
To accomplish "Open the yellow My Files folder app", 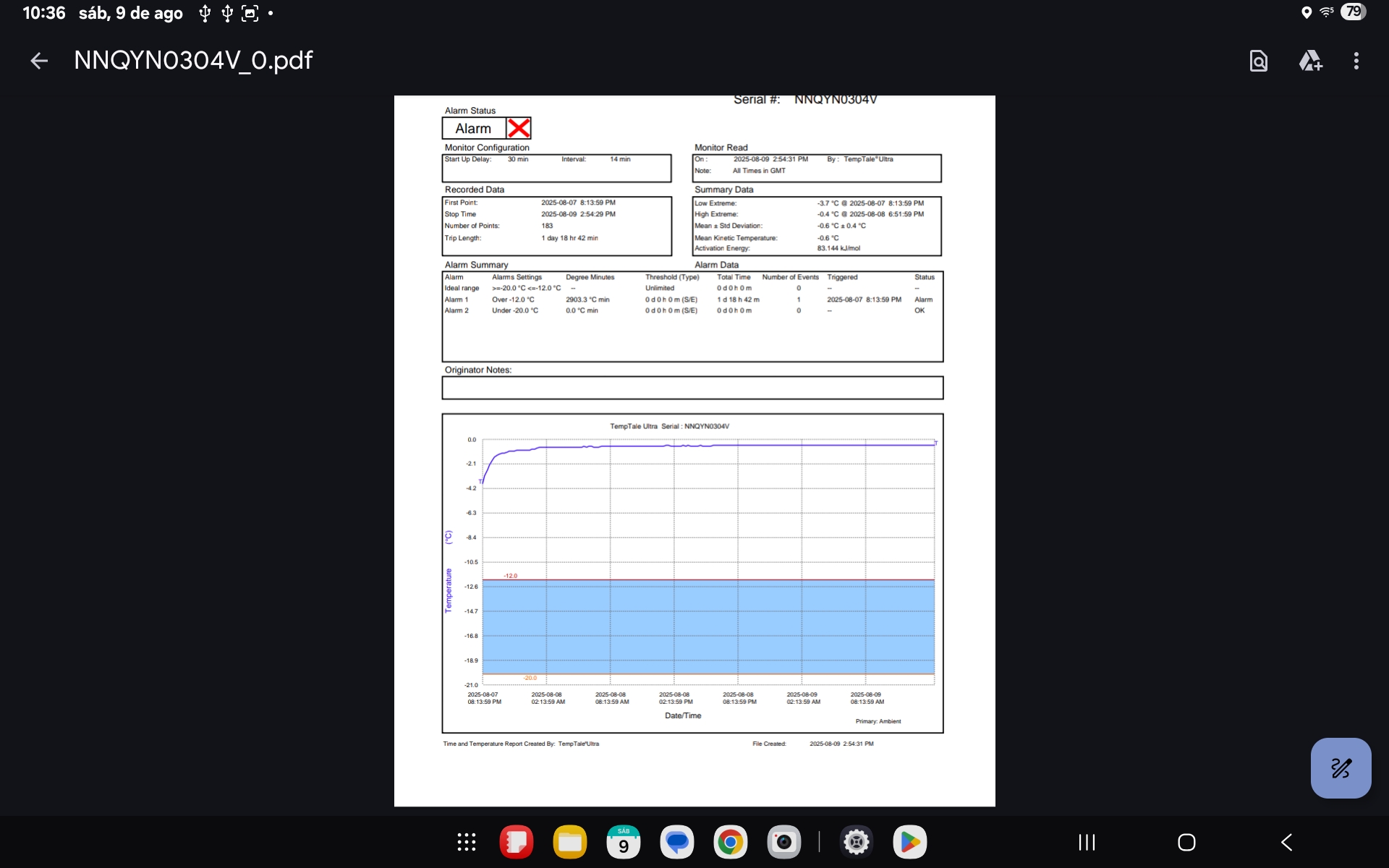I will point(569,842).
